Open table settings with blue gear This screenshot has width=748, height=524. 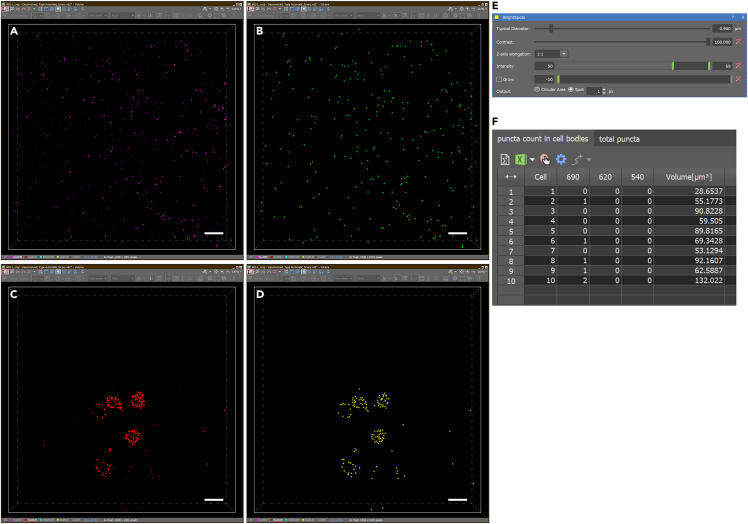pyautogui.click(x=561, y=159)
